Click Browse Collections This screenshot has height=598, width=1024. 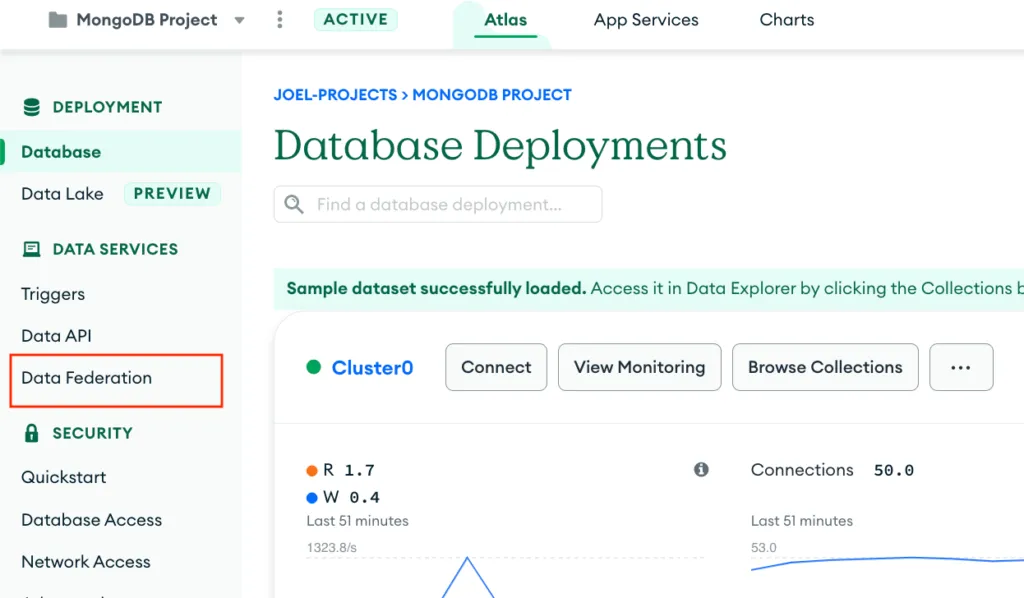tap(824, 367)
